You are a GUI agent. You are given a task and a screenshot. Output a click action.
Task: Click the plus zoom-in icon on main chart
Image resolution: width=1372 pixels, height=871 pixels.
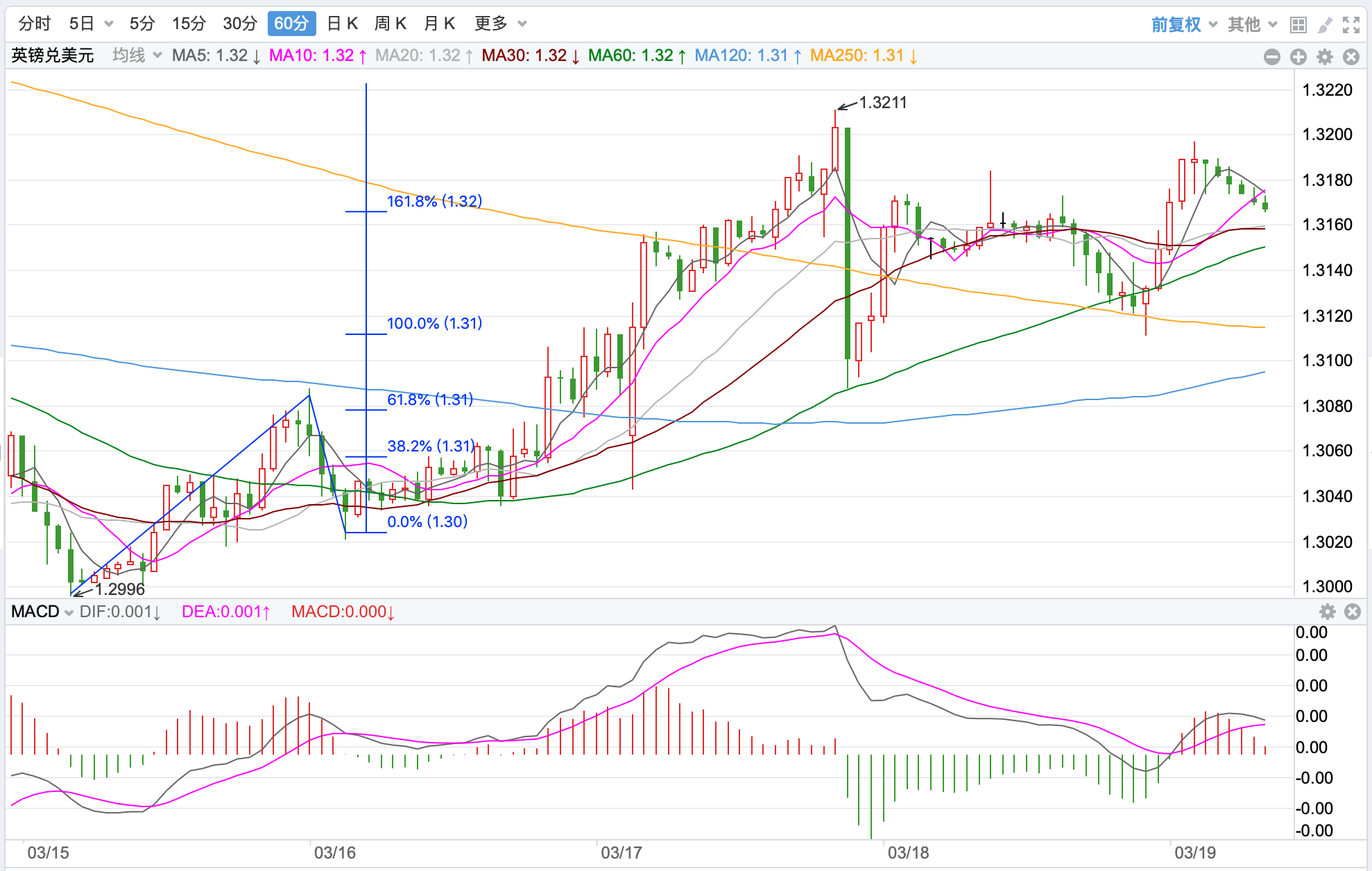point(1298,57)
